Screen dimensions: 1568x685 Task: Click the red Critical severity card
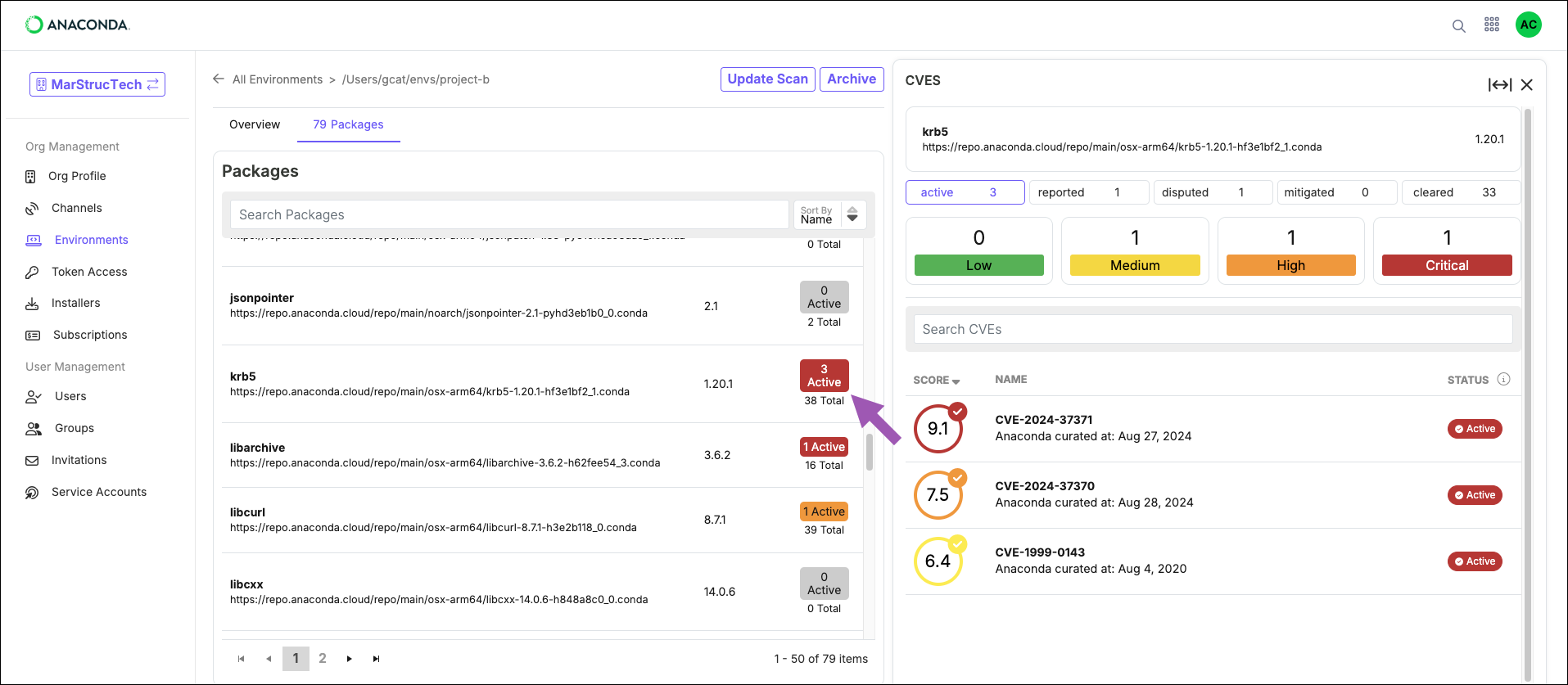pyautogui.click(x=1447, y=251)
